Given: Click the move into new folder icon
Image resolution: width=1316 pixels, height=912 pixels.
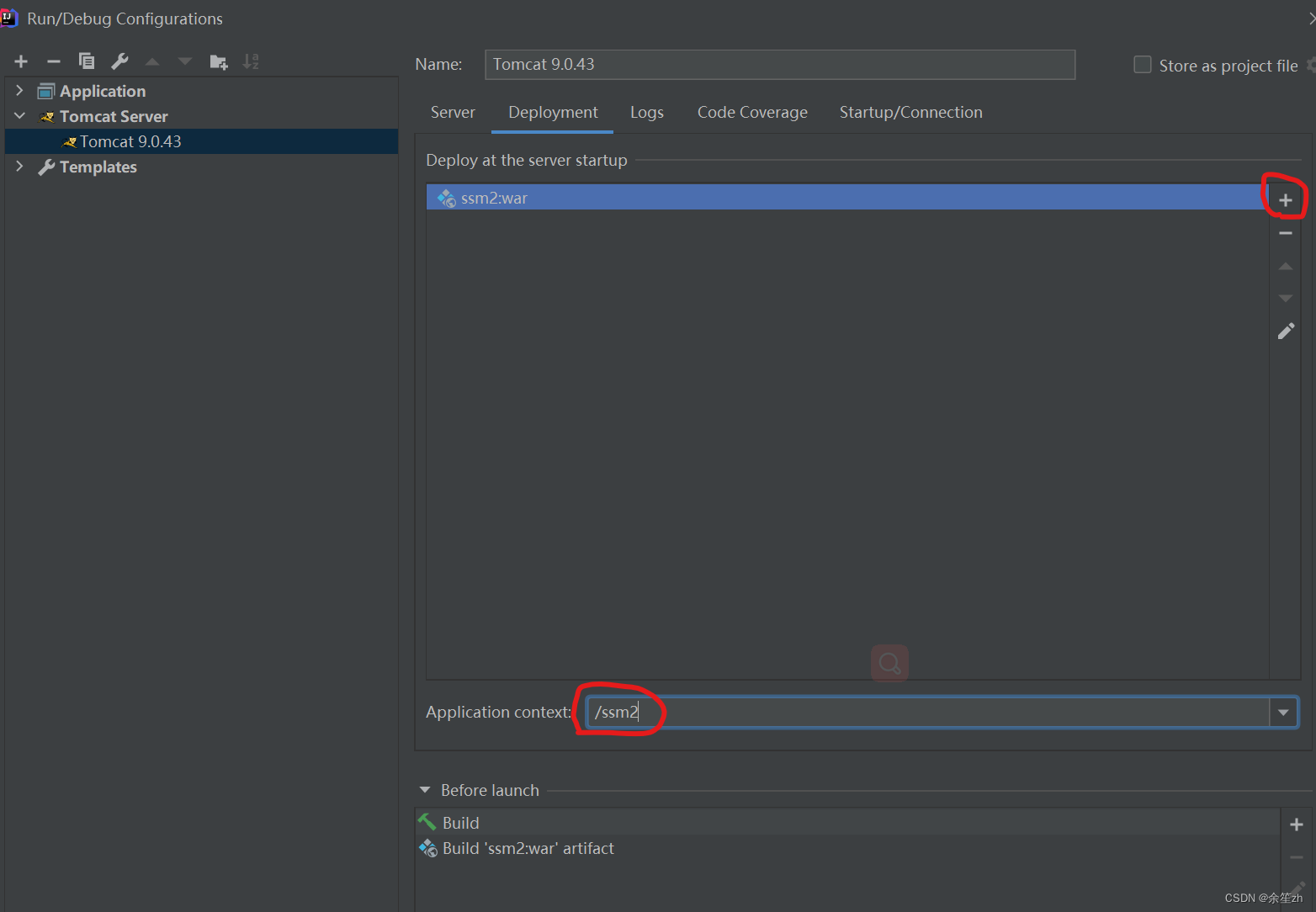Looking at the screenshot, I should [x=218, y=61].
